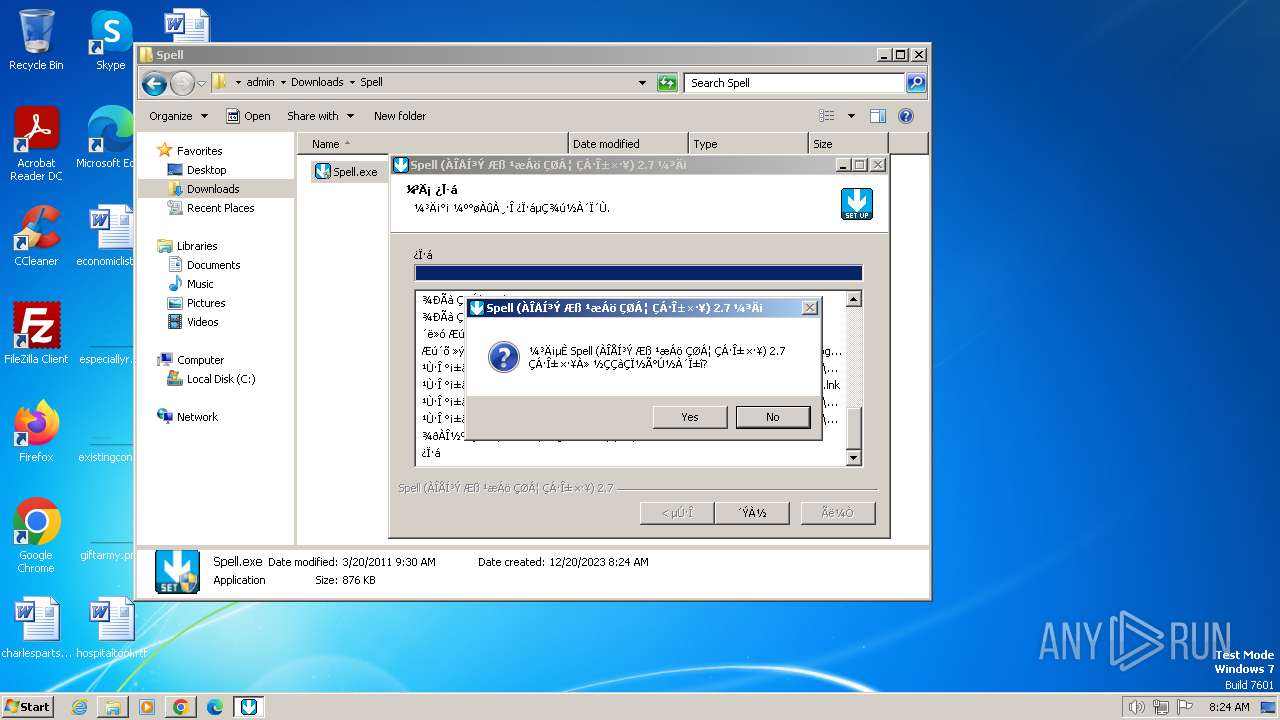Click the taskbar clock 8:24 AM
This screenshot has height=720, width=1280.
point(1229,707)
